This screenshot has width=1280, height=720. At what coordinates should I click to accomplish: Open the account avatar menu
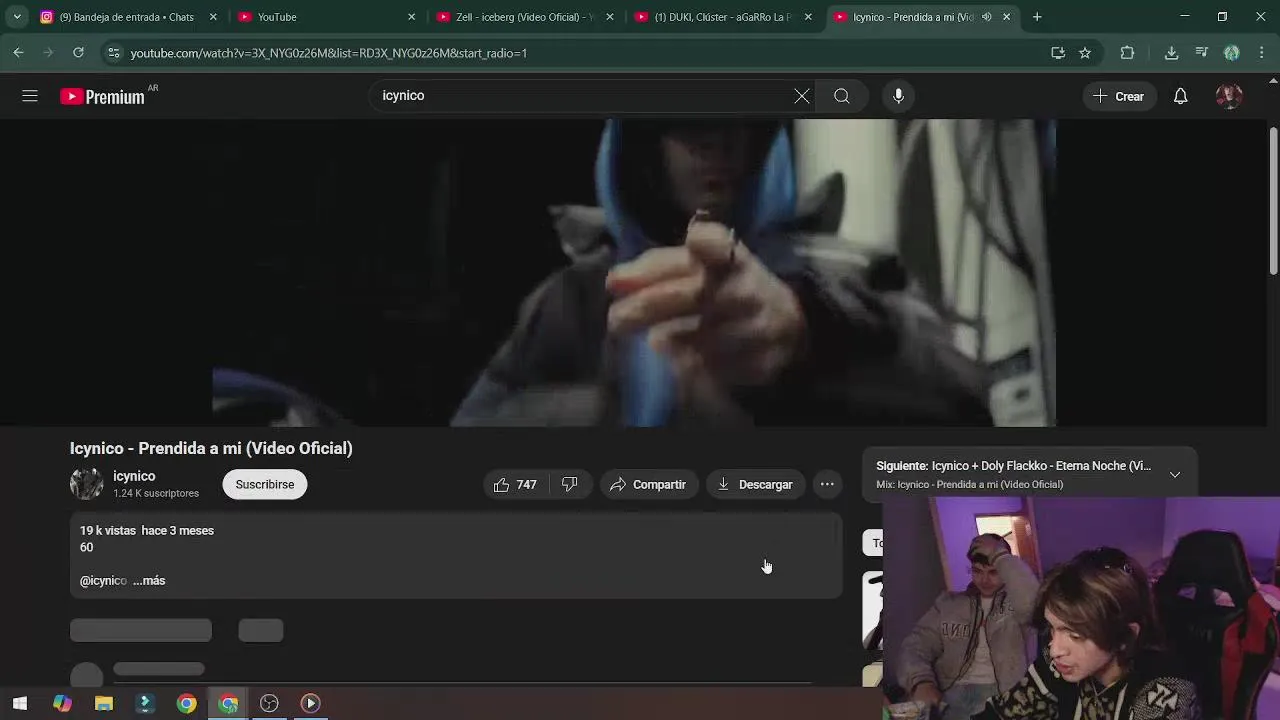click(1229, 96)
